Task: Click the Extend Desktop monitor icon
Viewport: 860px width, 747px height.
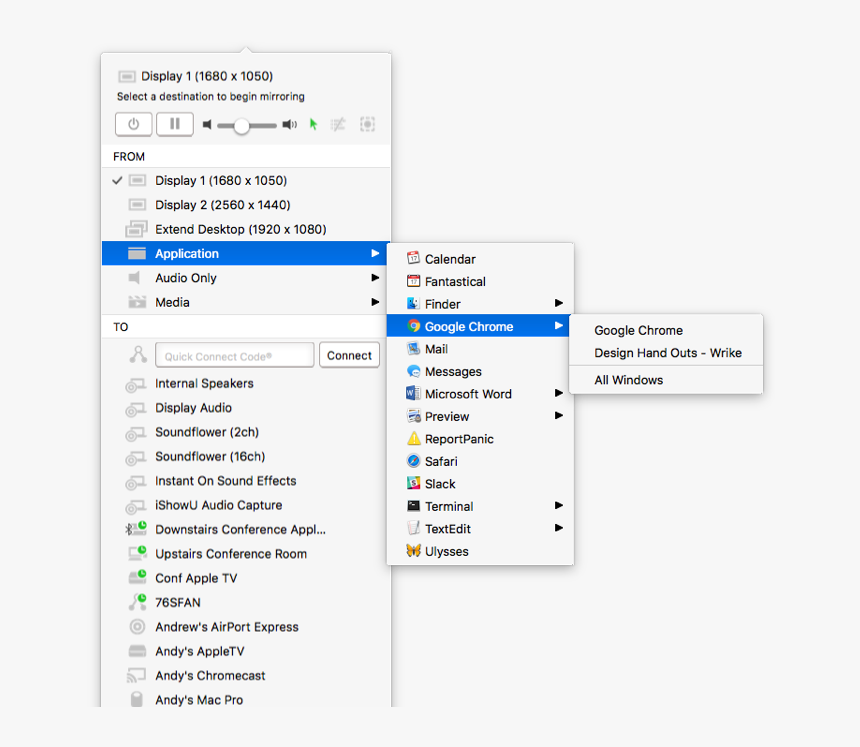Action: point(137,229)
